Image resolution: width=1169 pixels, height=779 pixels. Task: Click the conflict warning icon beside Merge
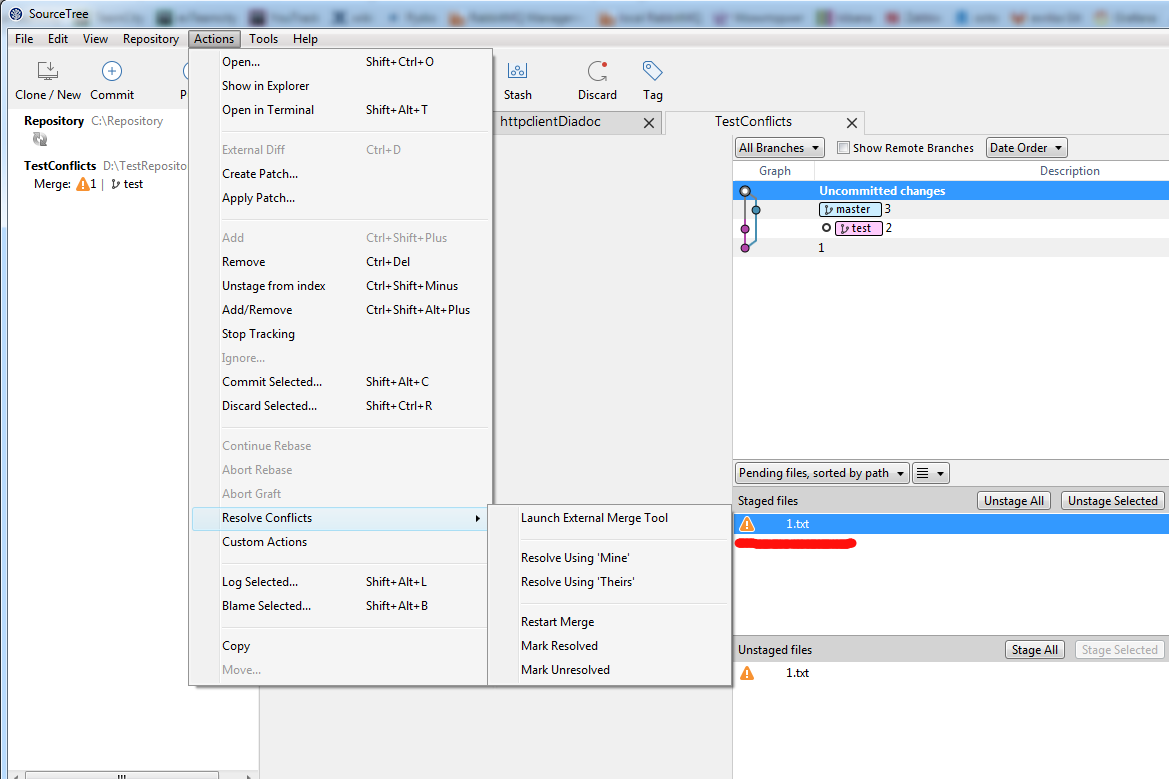click(x=83, y=184)
